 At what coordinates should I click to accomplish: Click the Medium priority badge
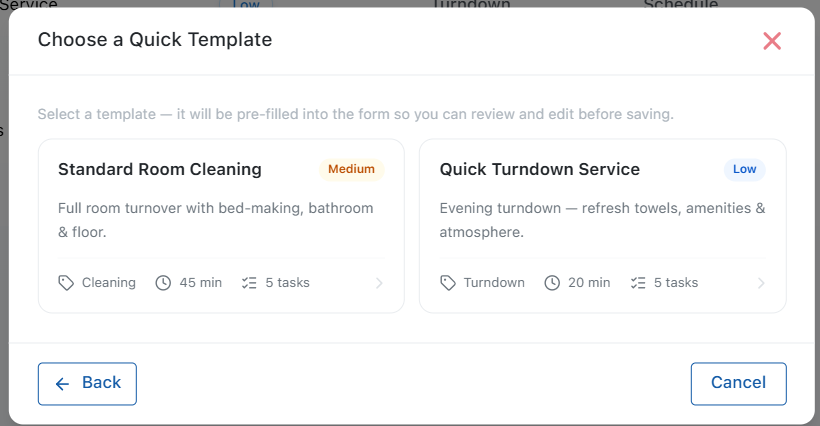(351, 169)
